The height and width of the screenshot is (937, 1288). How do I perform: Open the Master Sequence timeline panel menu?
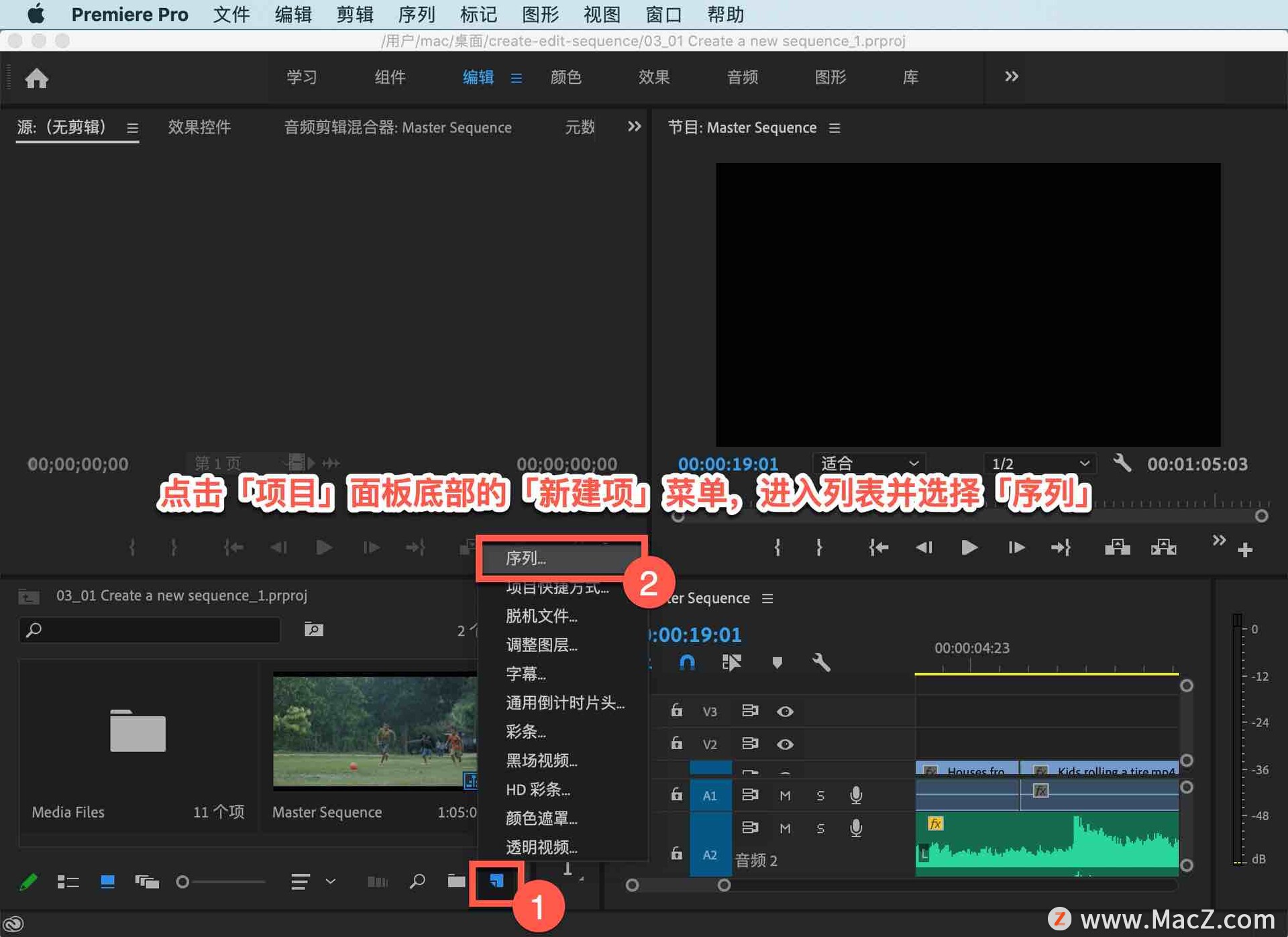[x=767, y=598]
